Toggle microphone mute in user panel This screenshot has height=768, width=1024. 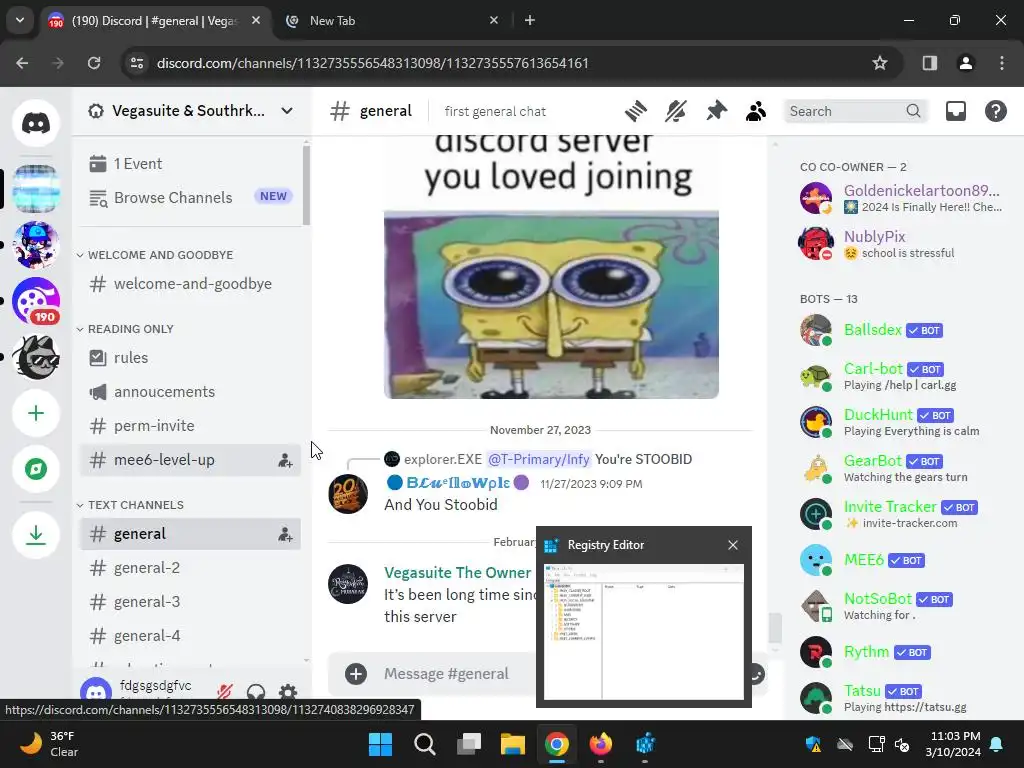tap(225, 692)
